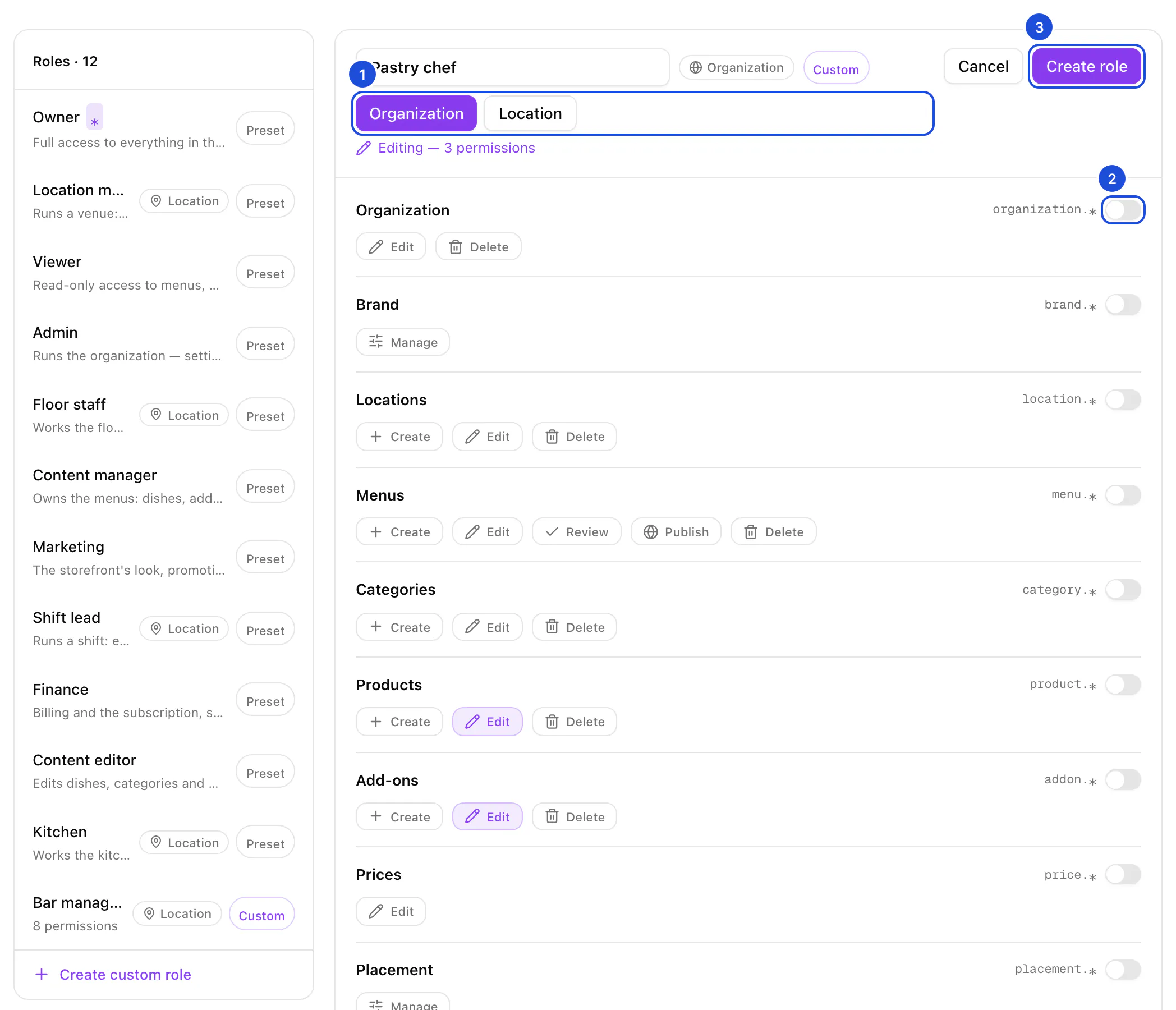Image resolution: width=1176 pixels, height=1010 pixels.
Task: Click plus icon on Products Create permission
Action: click(x=376, y=722)
